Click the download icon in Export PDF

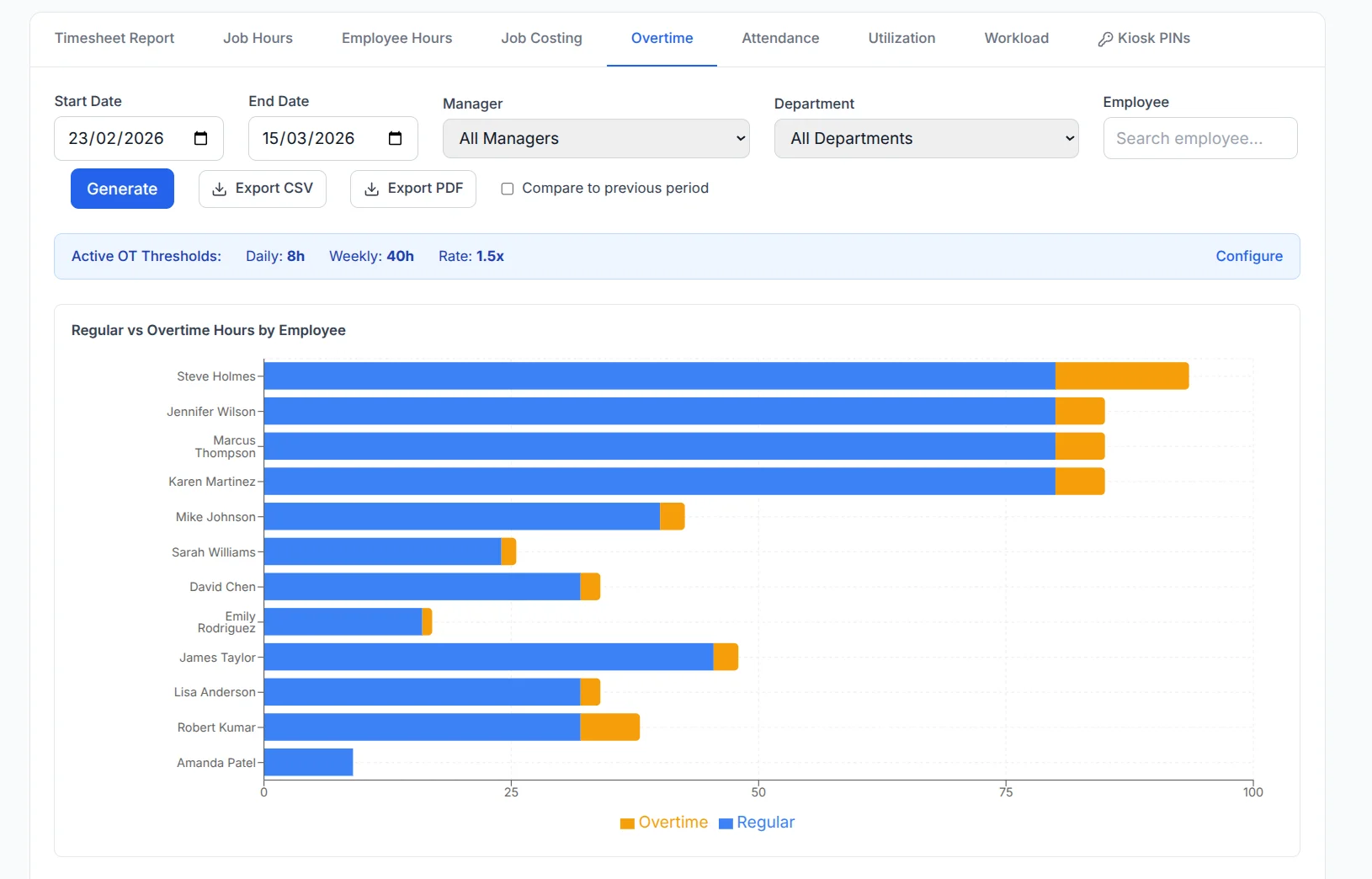point(371,189)
